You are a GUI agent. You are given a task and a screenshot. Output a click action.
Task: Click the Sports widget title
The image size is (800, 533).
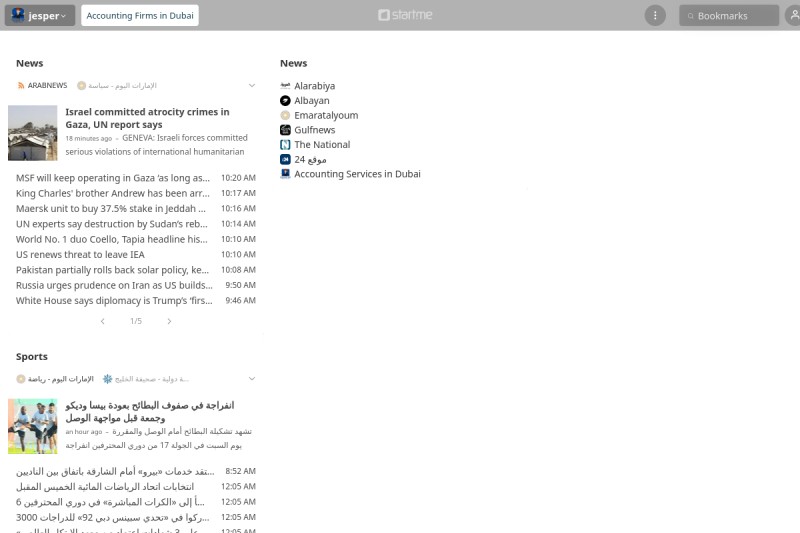(32, 357)
